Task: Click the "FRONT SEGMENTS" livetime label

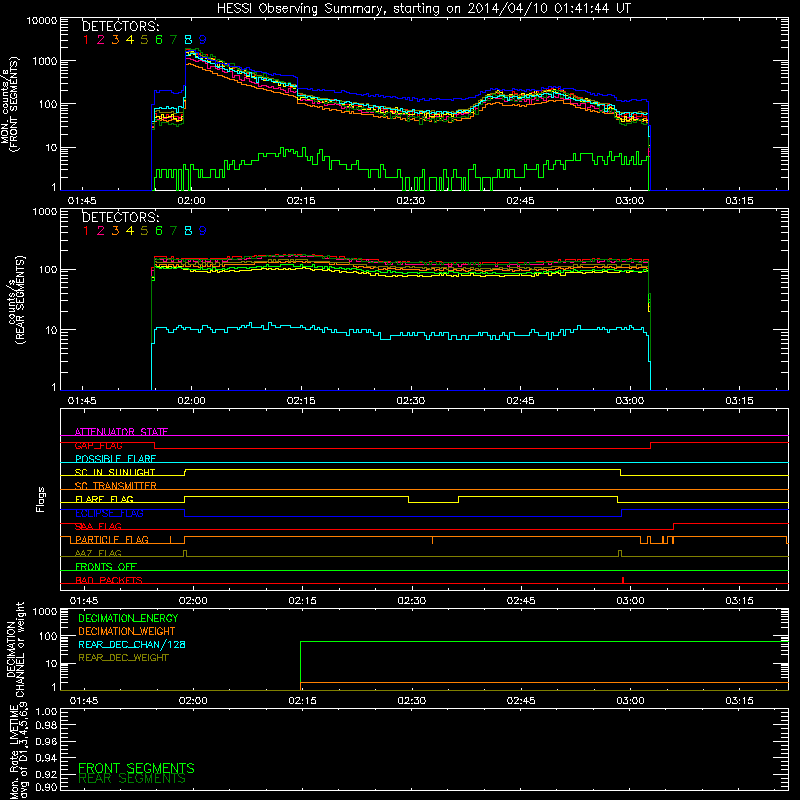Action: [x=136, y=768]
